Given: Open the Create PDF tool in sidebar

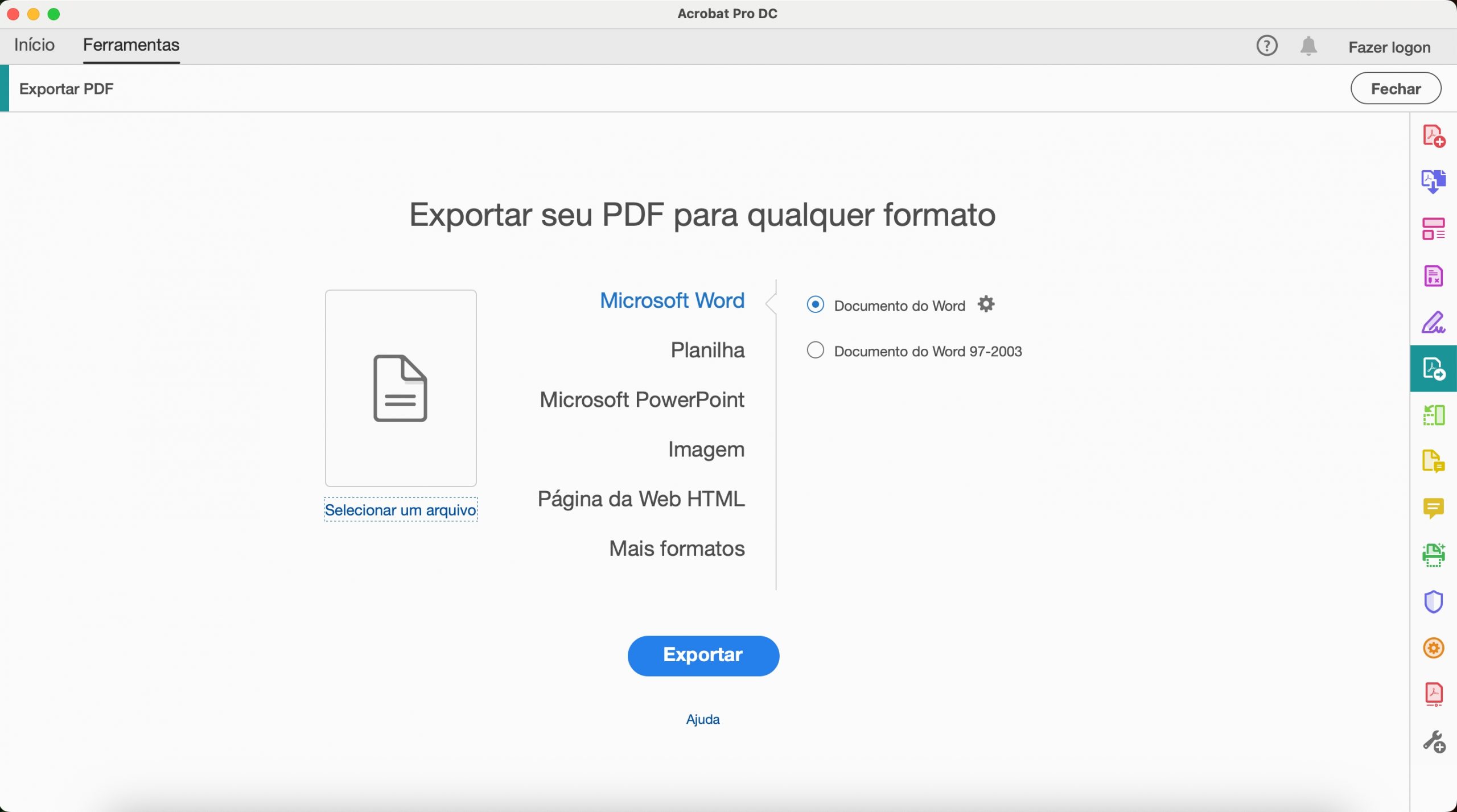Looking at the screenshot, I should tap(1434, 136).
